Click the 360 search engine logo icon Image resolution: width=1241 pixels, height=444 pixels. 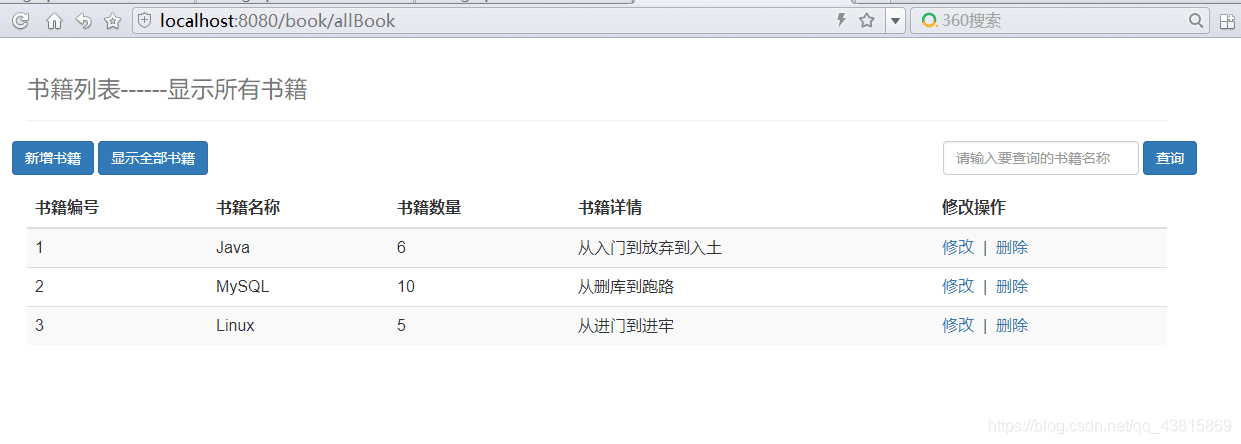929,20
